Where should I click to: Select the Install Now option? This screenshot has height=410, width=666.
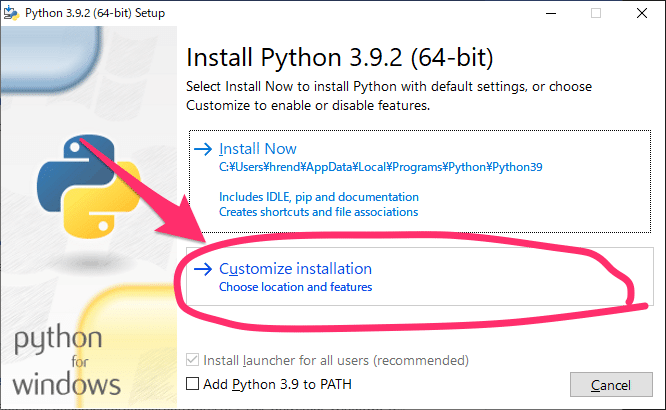tap(258, 148)
